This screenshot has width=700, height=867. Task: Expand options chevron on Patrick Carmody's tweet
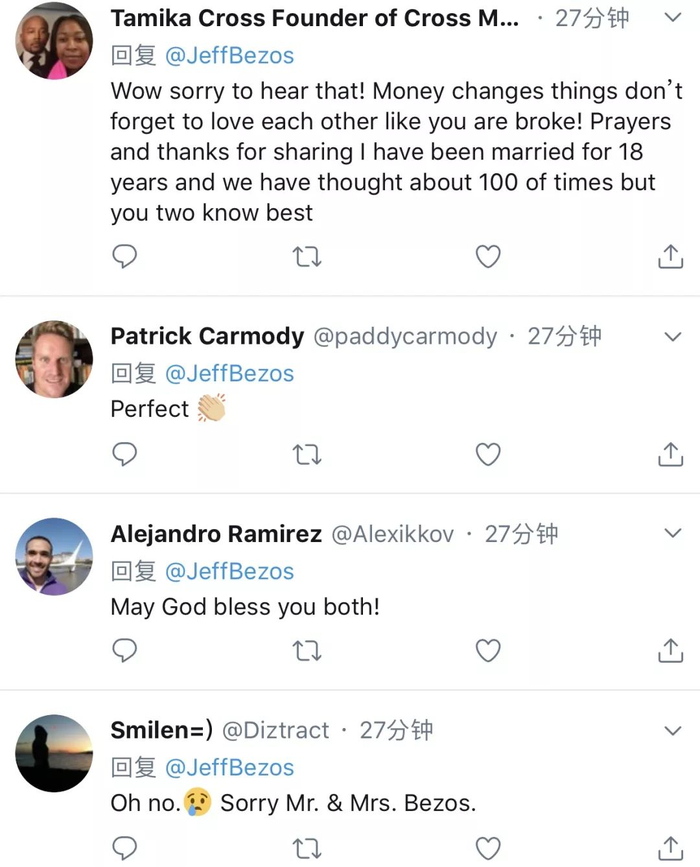(x=672, y=337)
